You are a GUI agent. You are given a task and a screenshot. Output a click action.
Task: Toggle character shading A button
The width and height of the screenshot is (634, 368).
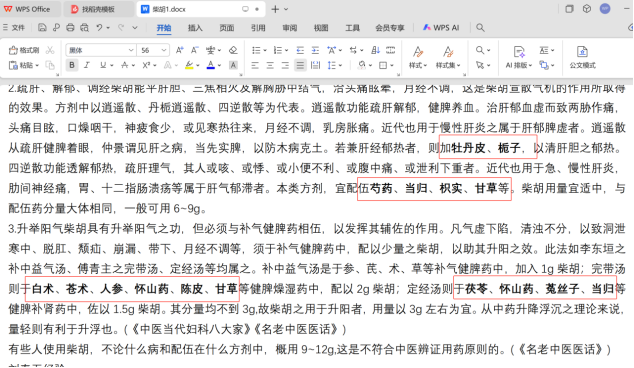click(233, 65)
